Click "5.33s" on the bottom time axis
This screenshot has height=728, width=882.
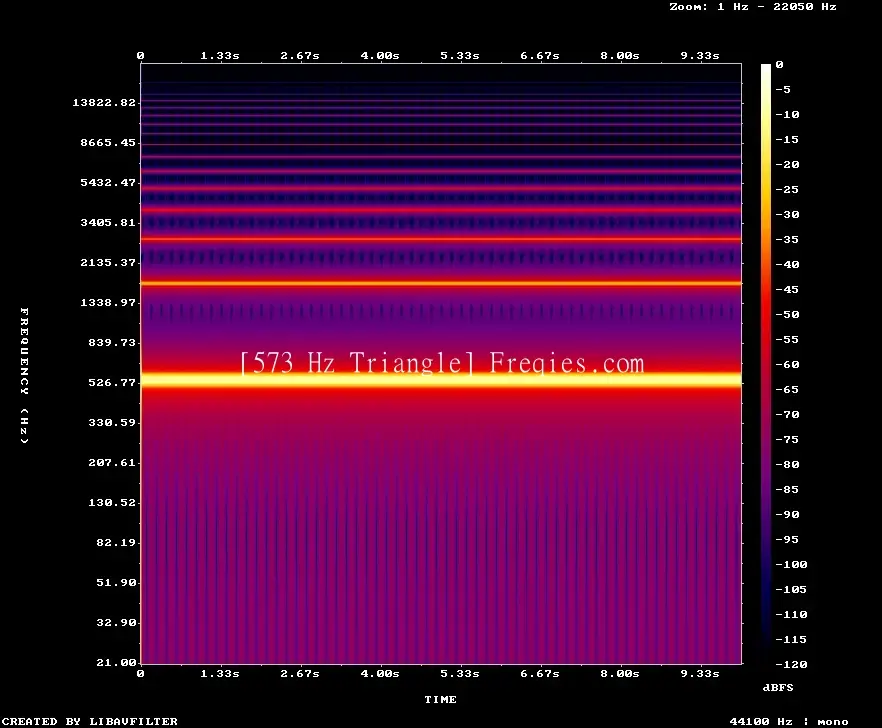click(460, 673)
